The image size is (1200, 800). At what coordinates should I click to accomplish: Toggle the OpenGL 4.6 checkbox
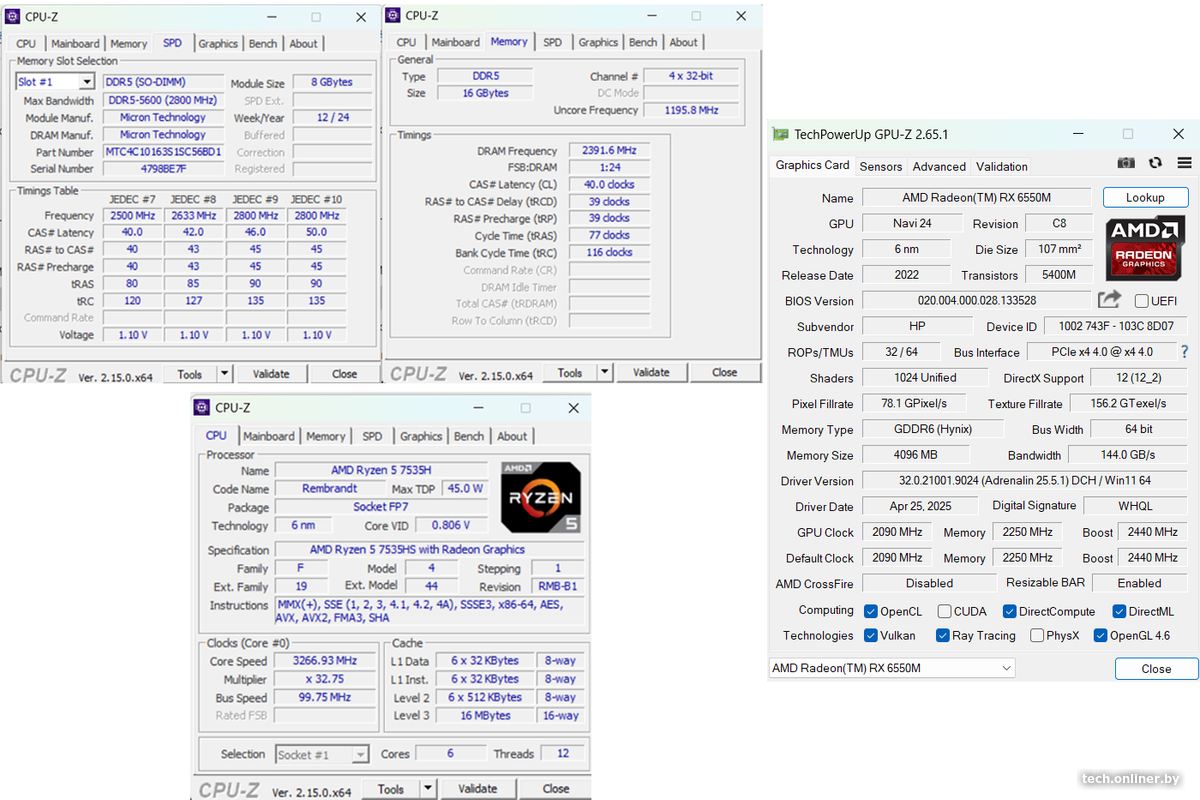[1100, 635]
